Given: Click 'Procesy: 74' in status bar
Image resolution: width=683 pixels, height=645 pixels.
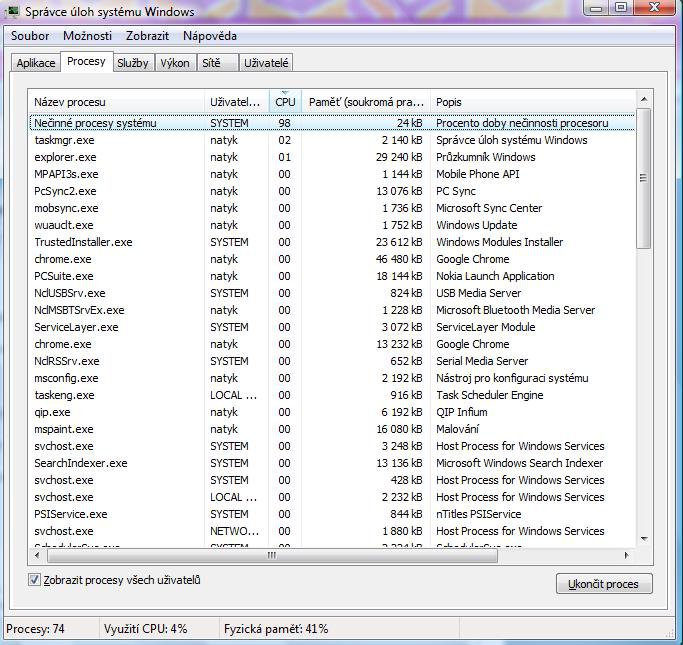Looking at the screenshot, I should point(35,629).
